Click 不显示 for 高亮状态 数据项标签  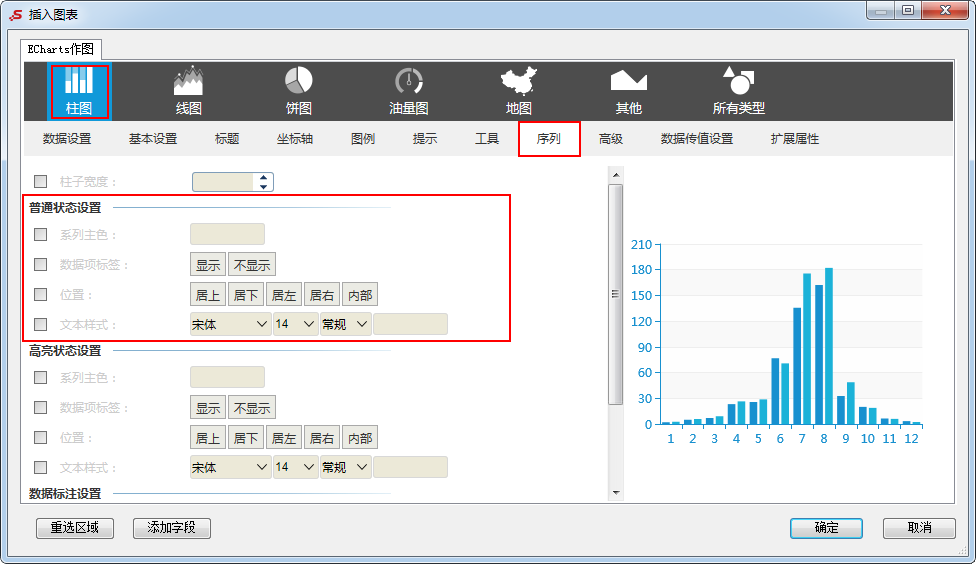pos(252,408)
